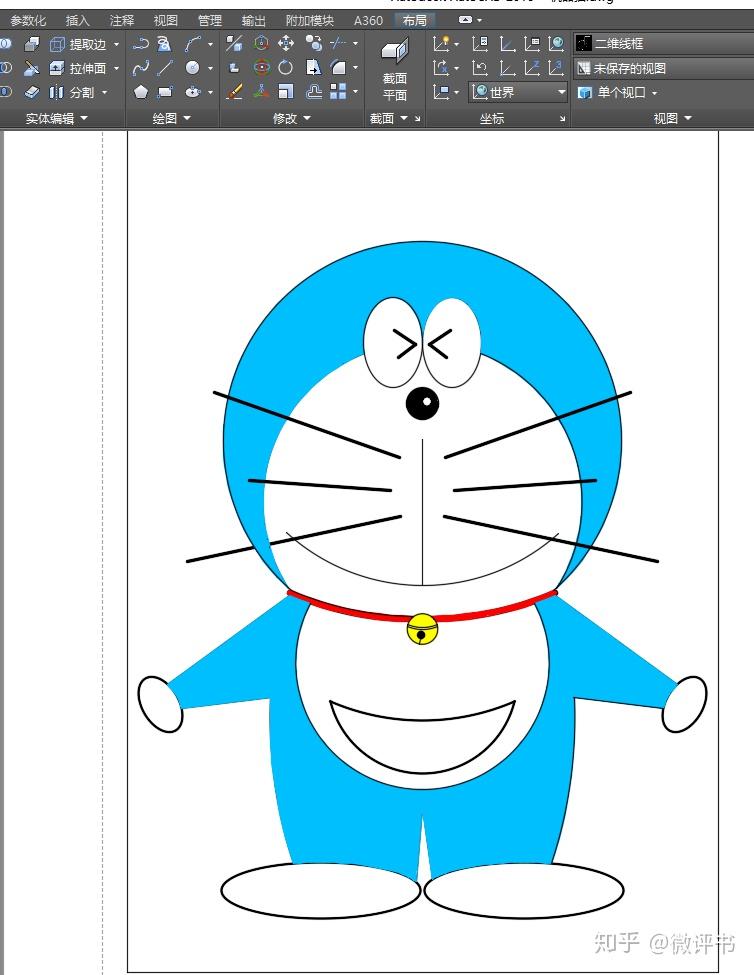Click the 拉伸面 (Extrude Faces) tool

click(x=77, y=68)
